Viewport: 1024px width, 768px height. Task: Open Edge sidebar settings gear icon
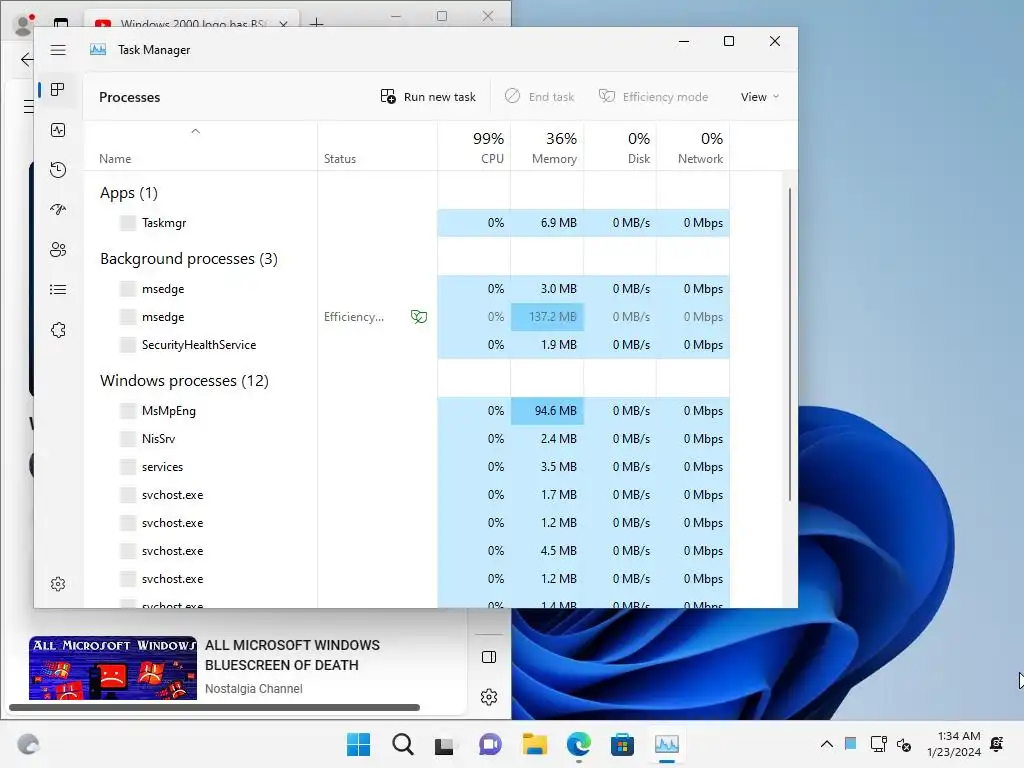coord(489,697)
